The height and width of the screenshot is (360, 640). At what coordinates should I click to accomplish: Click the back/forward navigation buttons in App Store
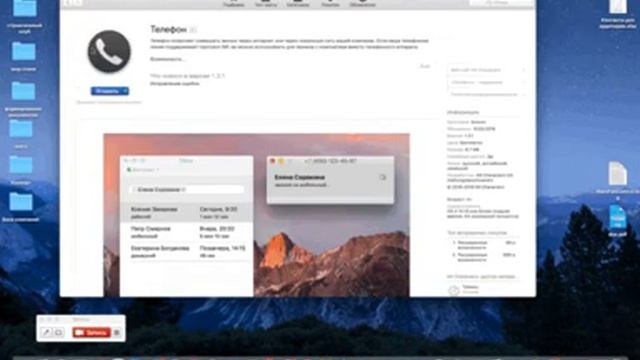(x=72, y=3)
